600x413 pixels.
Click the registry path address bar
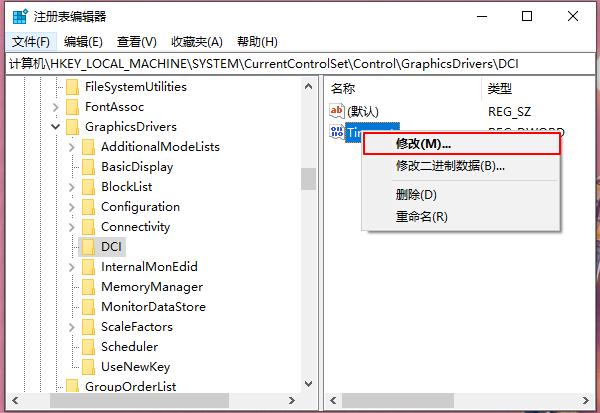pos(301,64)
